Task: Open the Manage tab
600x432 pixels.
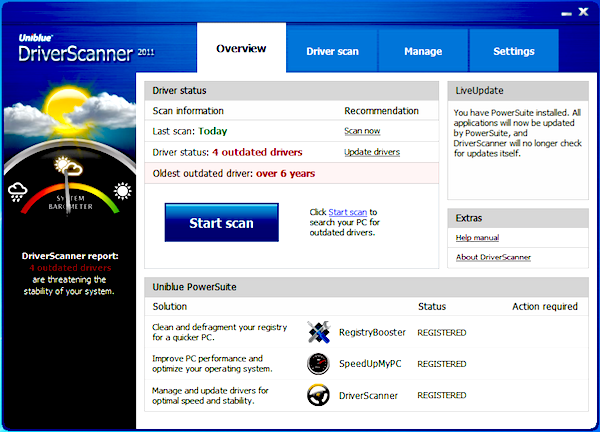Action: [x=423, y=51]
